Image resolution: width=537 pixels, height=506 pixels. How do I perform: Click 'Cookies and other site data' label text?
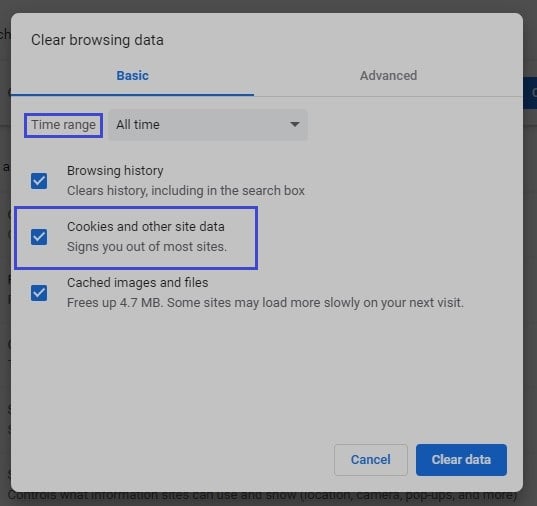coord(146,226)
